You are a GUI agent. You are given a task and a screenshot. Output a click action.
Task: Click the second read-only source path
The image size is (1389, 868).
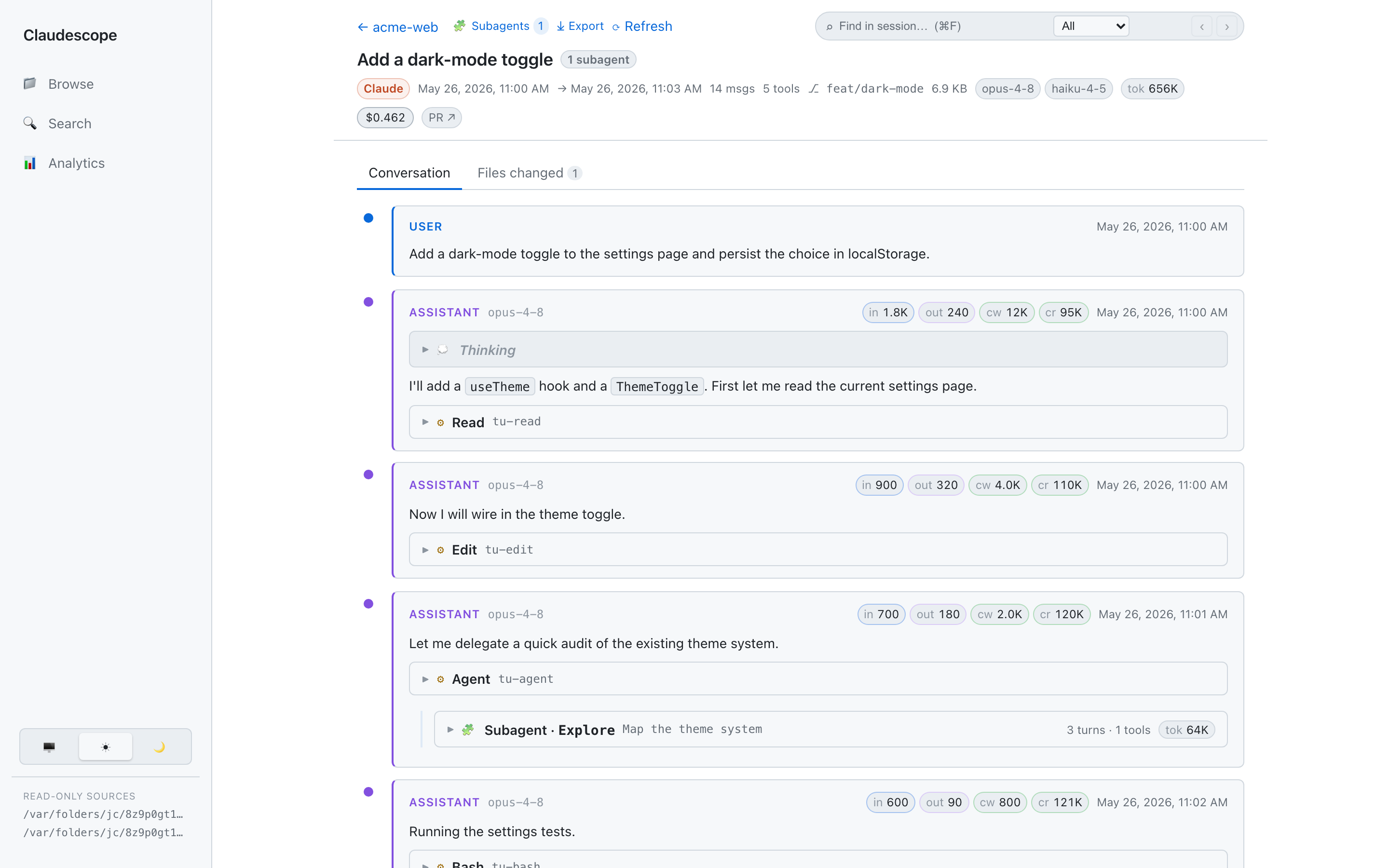pyautogui.click(x=103, y=832)
